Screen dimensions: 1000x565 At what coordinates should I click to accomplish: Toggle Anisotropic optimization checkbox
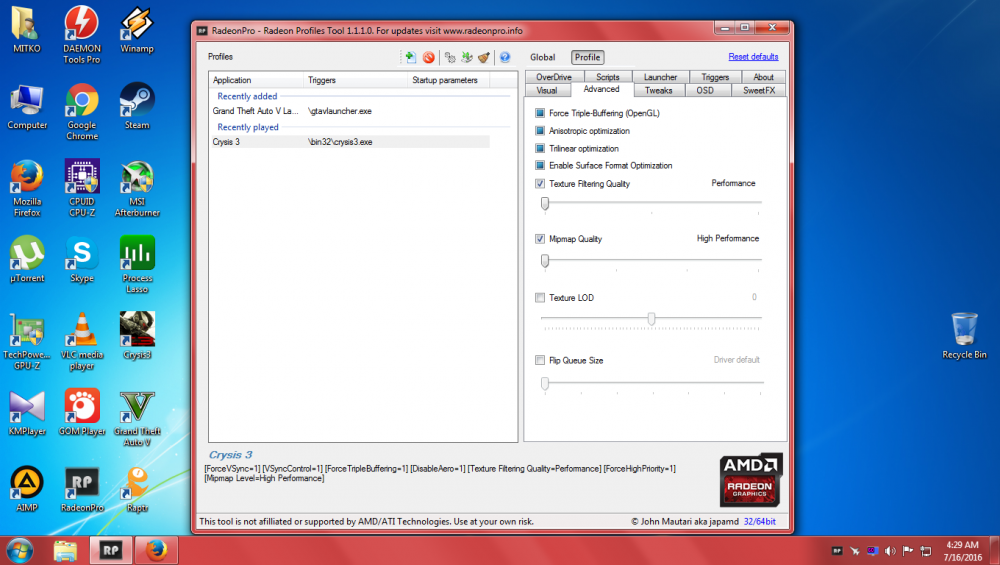point(540,131)
